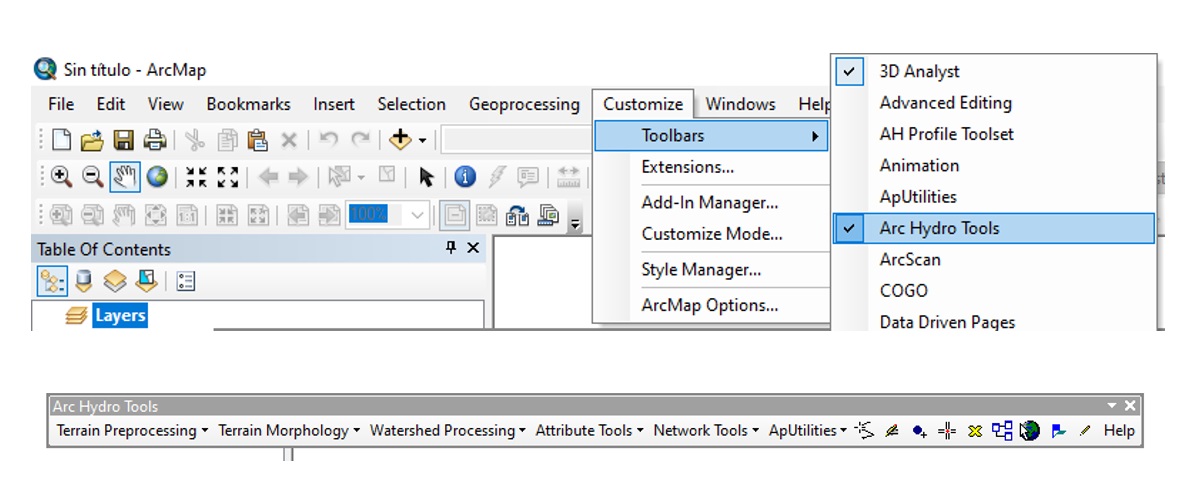
Task: Open the Terrain Preprocessing dropdown
Action: click(132, 431)
